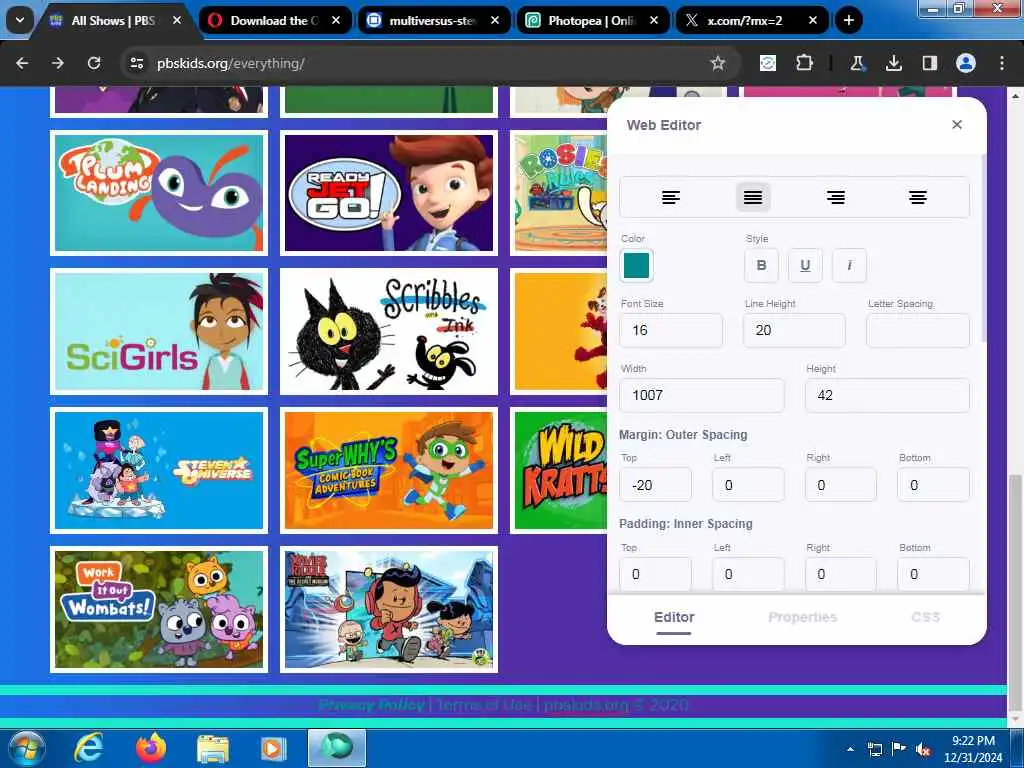Click the empty Letter Spacing field
1024x768 pixels.
click(918, 330)
